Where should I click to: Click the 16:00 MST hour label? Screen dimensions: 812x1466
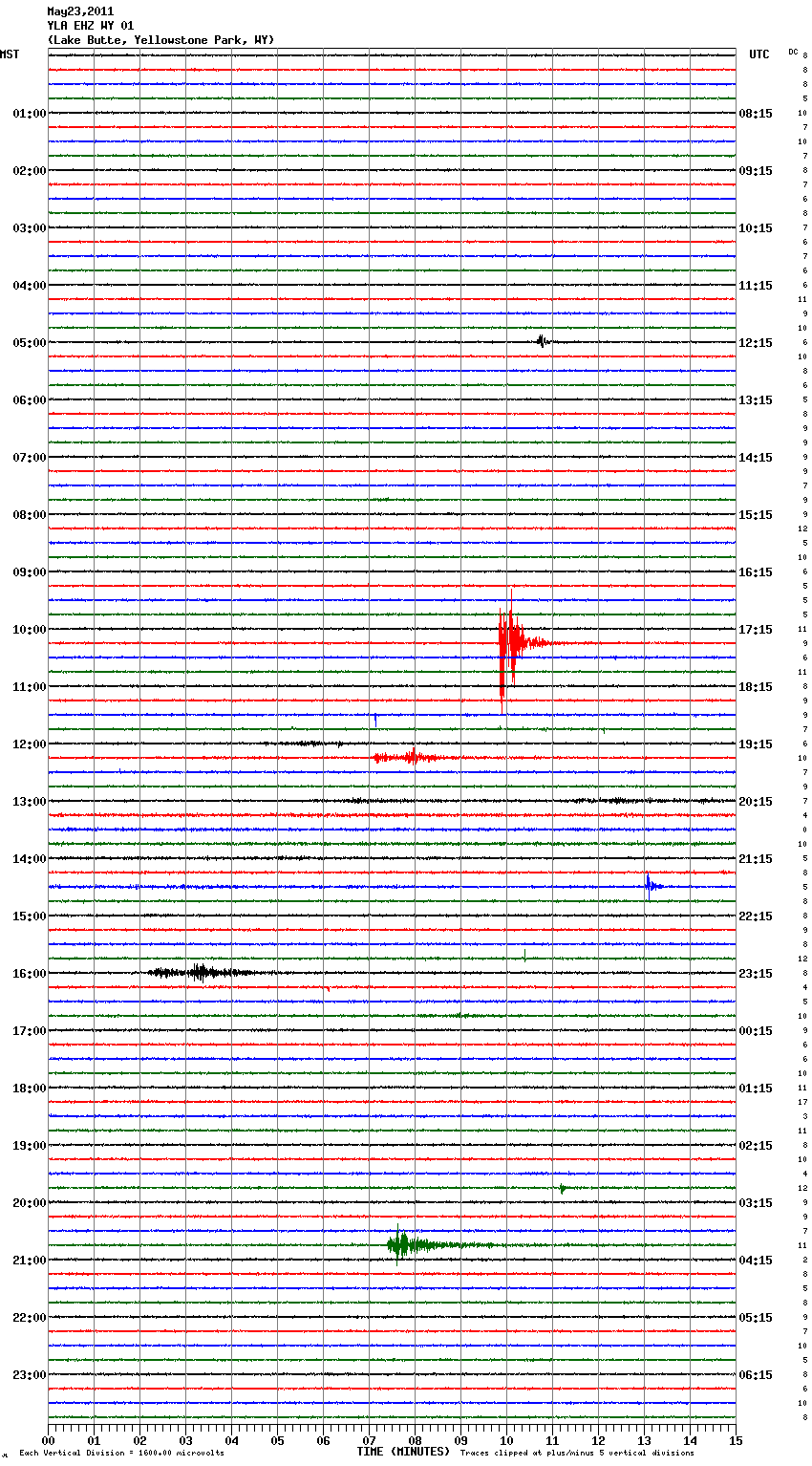click(30, 974)
